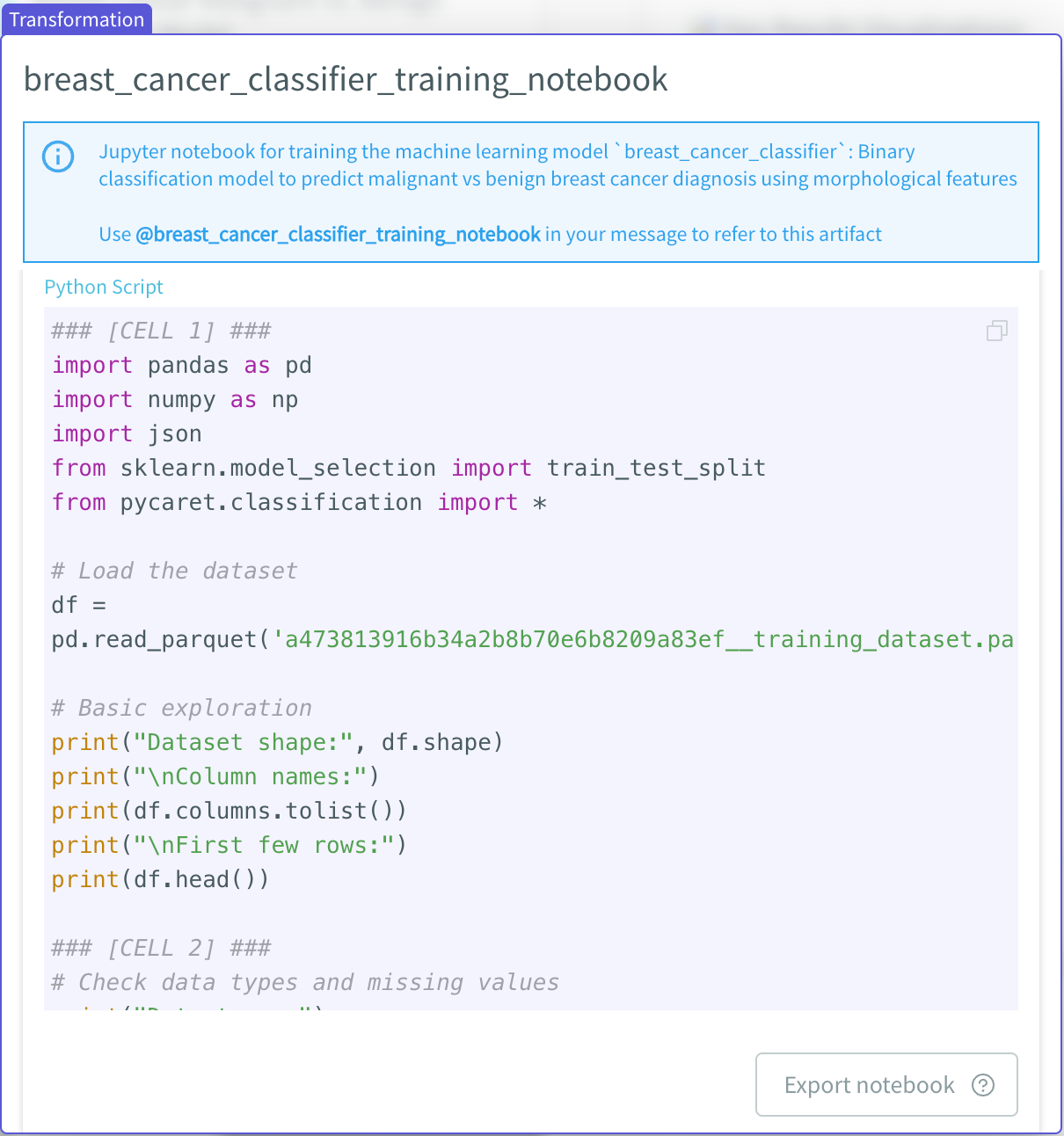Screen dimensions: 1064x1136
Task: Place cursor on import pandas line
Action: click(x=181, y=365)
